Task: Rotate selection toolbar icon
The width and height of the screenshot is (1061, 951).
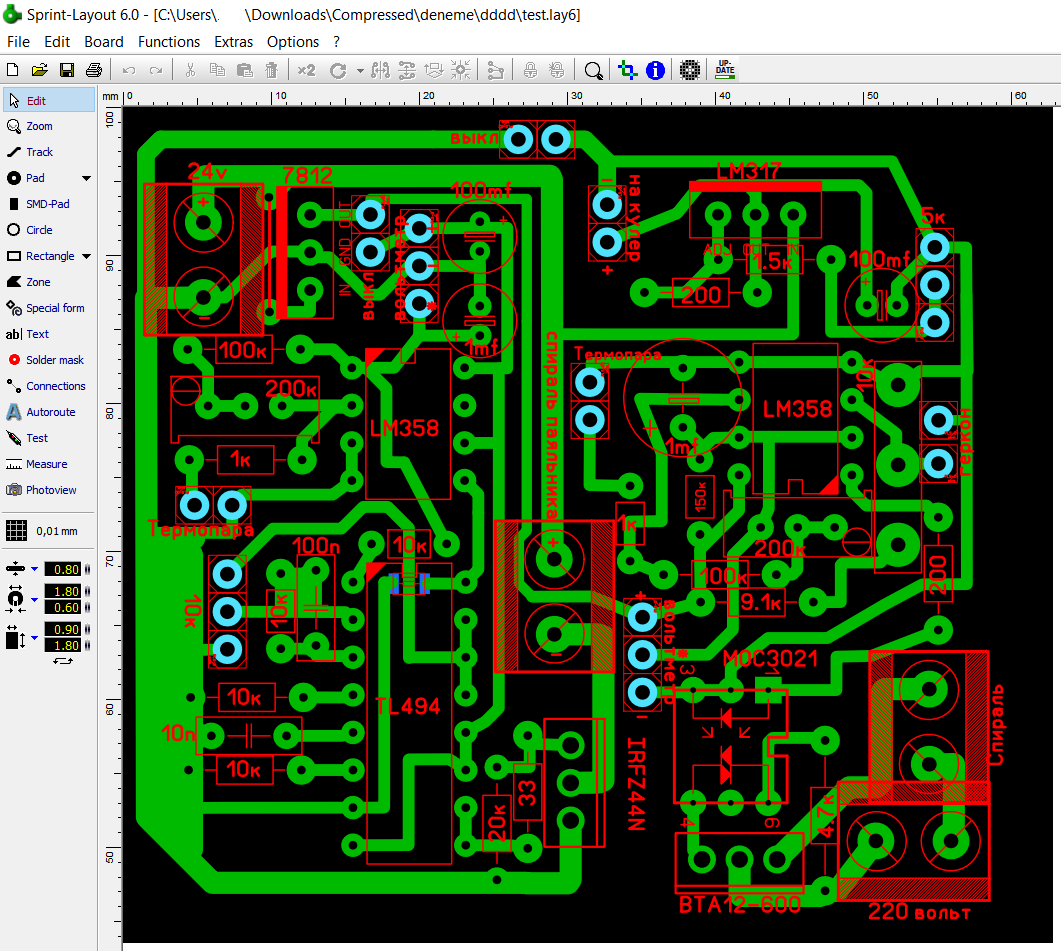Action: click(x=338, y=70)
